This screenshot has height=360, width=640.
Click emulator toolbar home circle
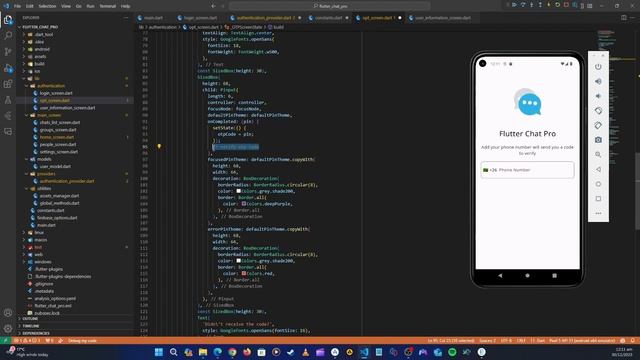(598, 184)
